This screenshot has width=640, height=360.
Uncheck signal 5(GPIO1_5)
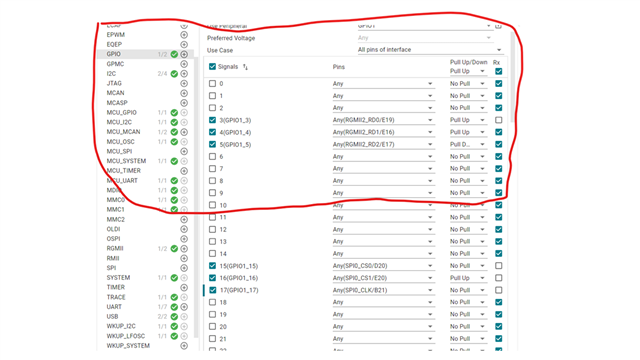tap(212, 144)
